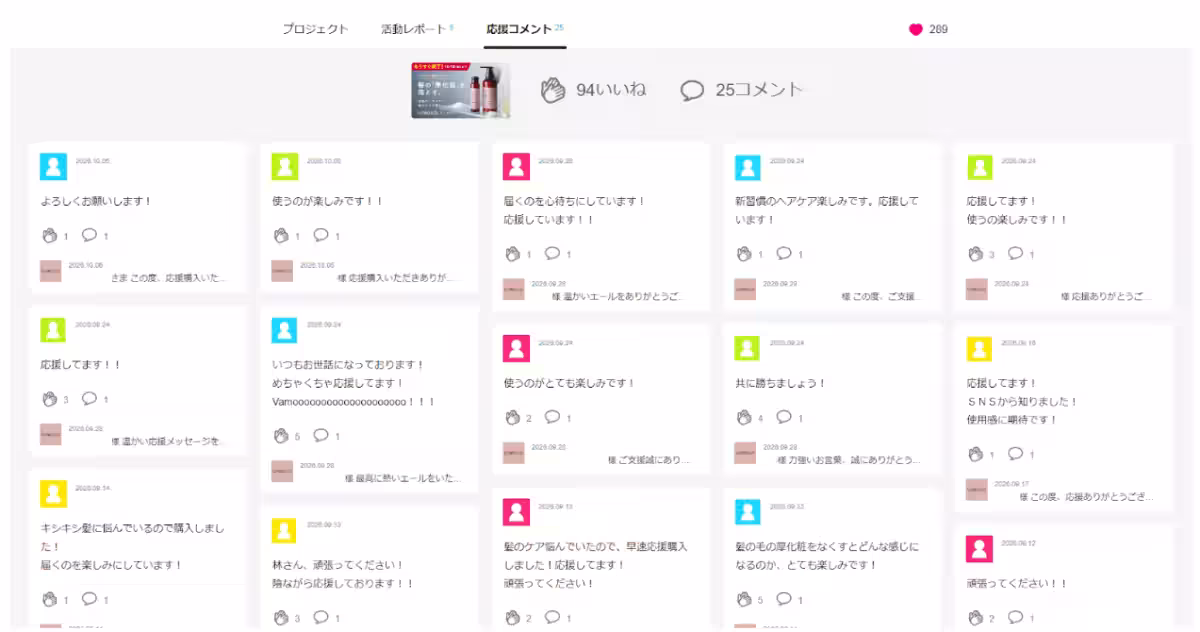Clap for the 使うのが楽しみです！！ comment

click(281, 236)
